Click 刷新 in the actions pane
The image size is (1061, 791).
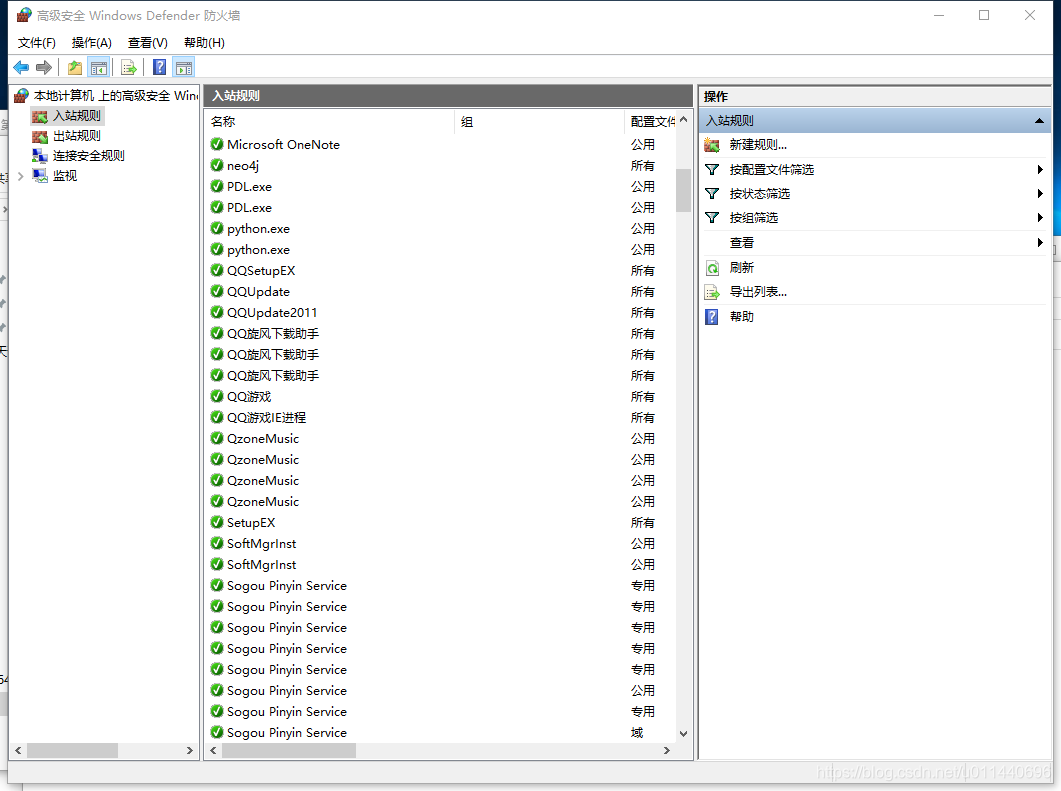pos(742,268)
